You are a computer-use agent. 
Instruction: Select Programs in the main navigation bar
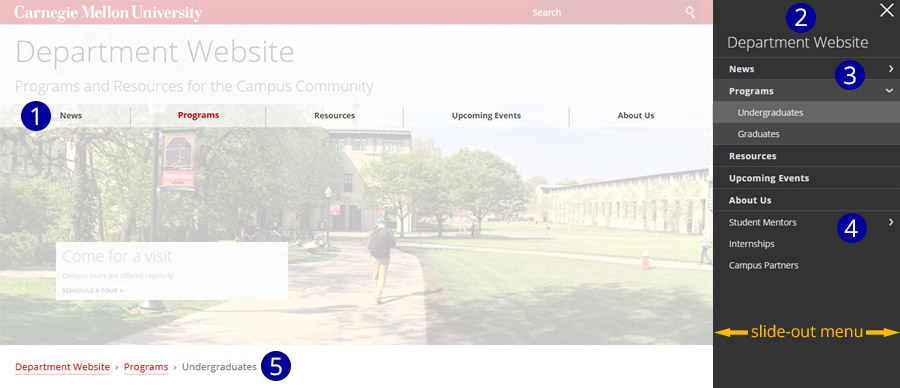point(198,115)
